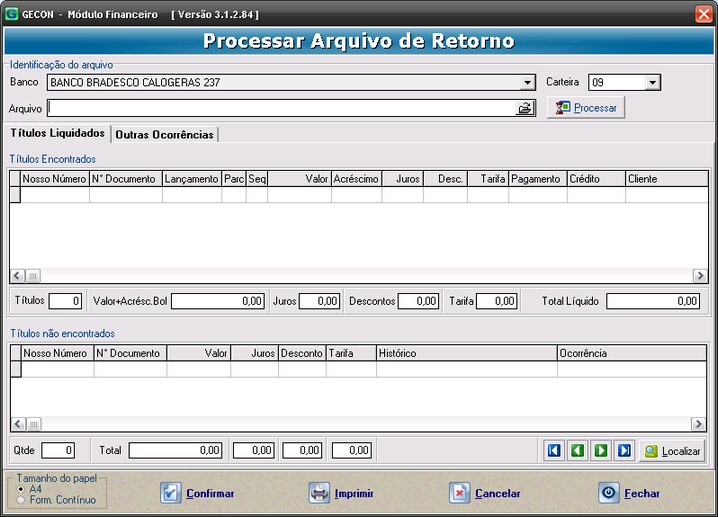Select the Títulos Liquidados tab
Viewport: 718px width, 517px height.
click(x=57, y=133)
